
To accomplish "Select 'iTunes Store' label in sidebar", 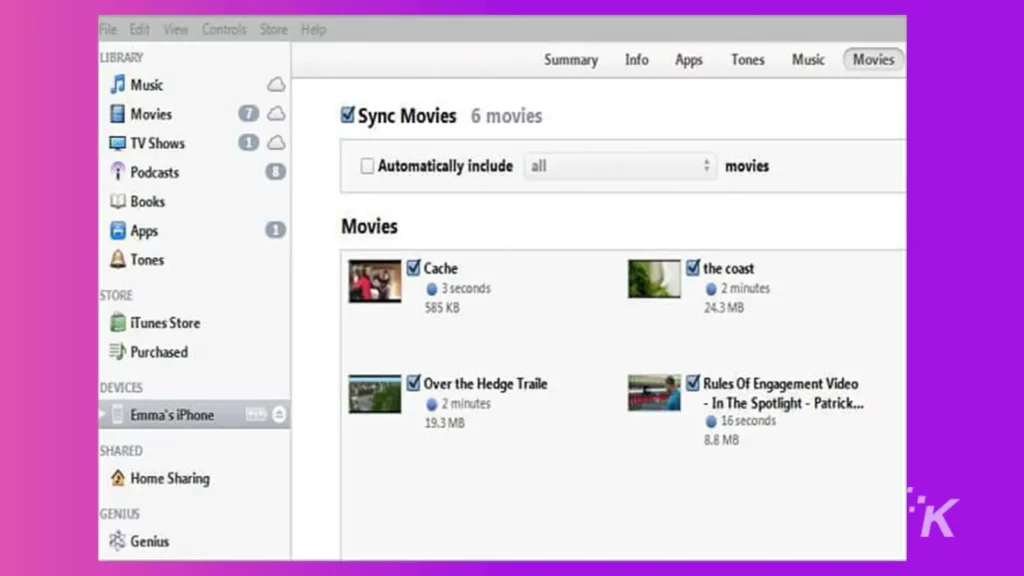I will pos(165,323).
